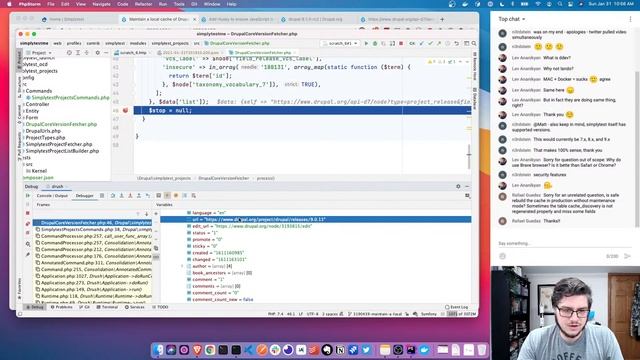Send chat message arrow icon

pos(627,256)
